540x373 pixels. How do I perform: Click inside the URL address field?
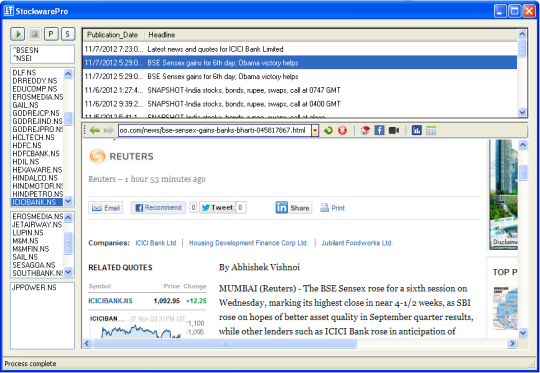(215, 131)
